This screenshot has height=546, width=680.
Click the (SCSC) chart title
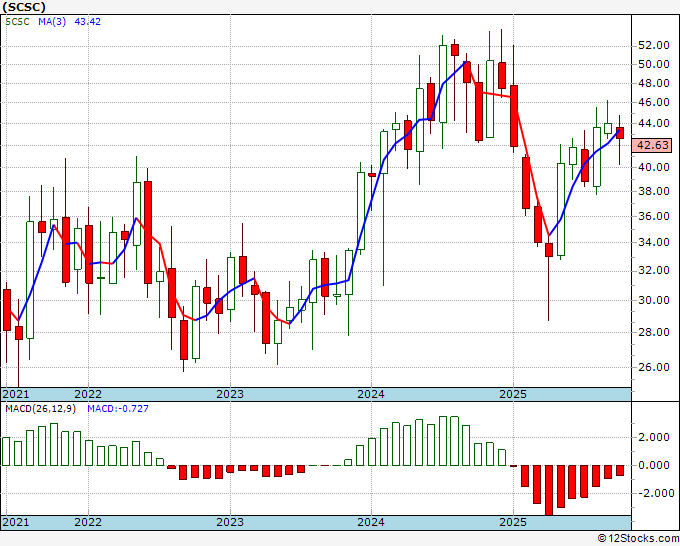[x=24, y=7]
